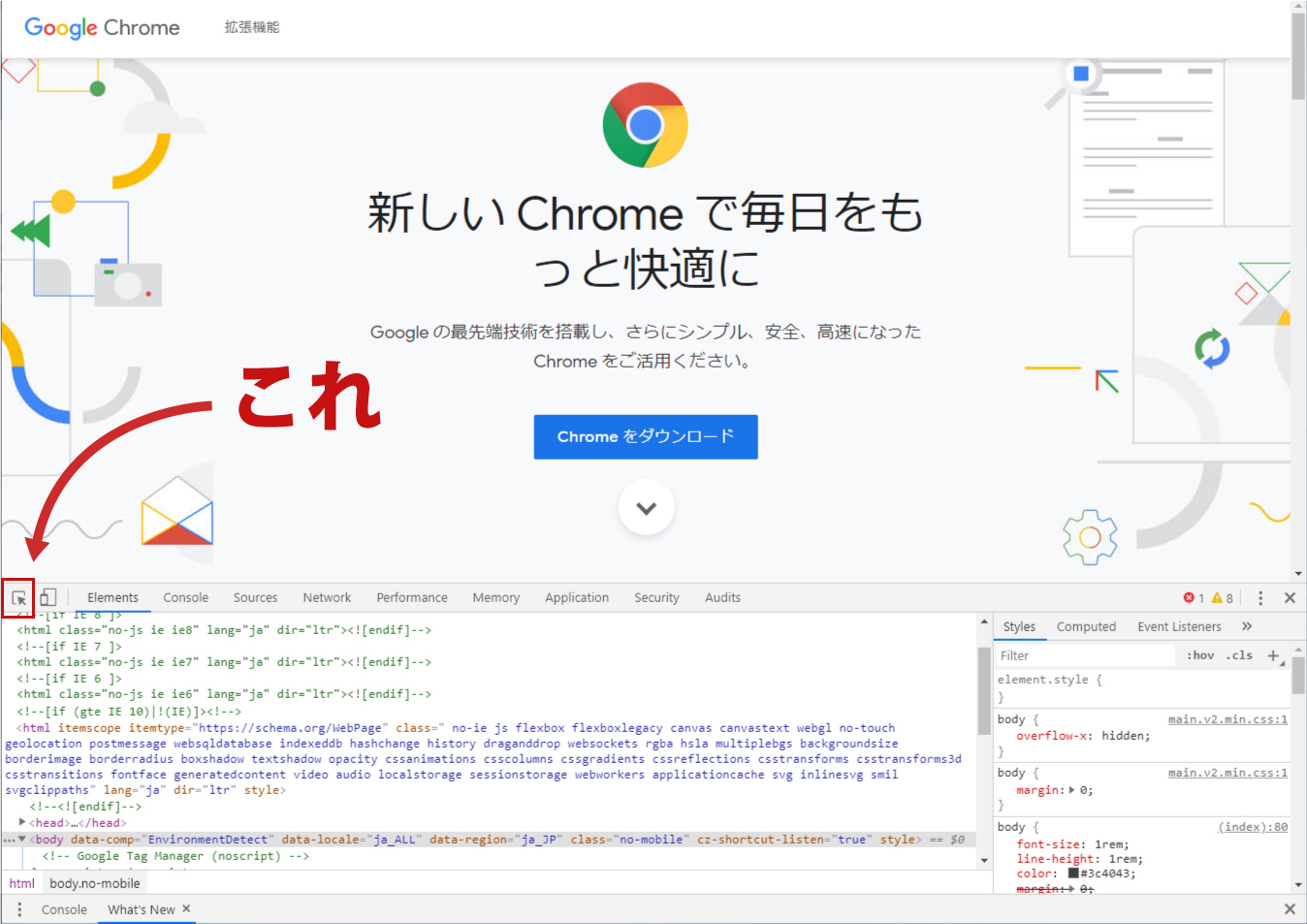Close the DevTools panel
Viewport: 1307px width, 924px height.
click(x=1290, y=598)
